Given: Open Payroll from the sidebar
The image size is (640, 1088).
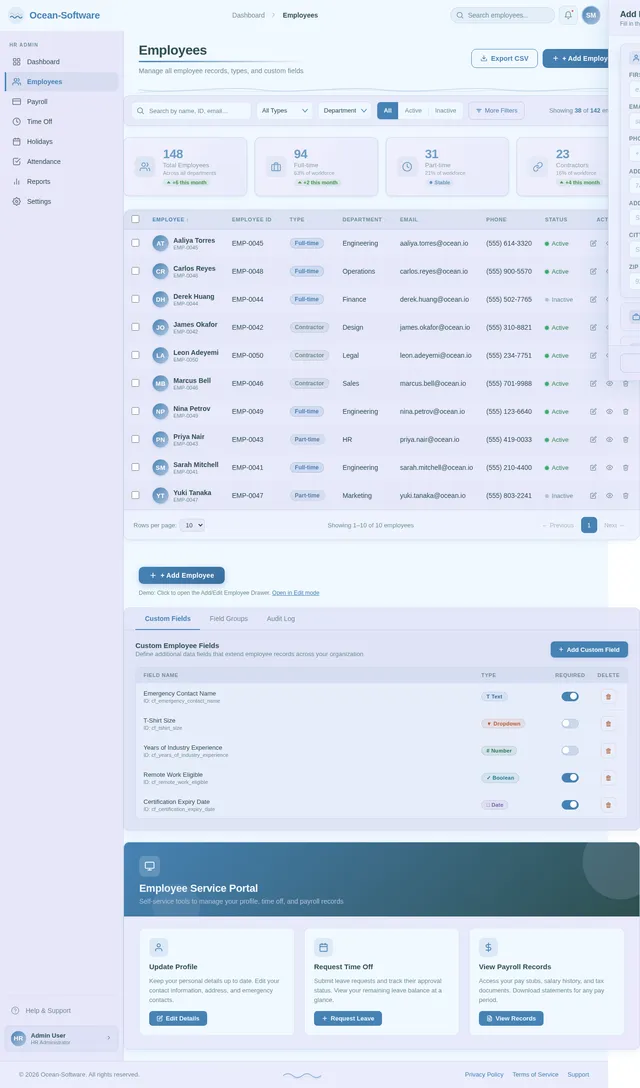Looking at the screenshot, I should (x=37, y=101).
